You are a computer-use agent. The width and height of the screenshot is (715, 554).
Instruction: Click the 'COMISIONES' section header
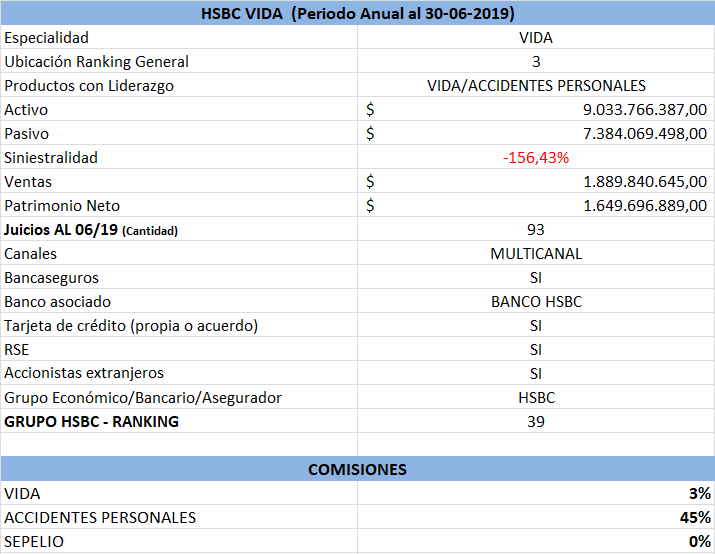point(358,470)
